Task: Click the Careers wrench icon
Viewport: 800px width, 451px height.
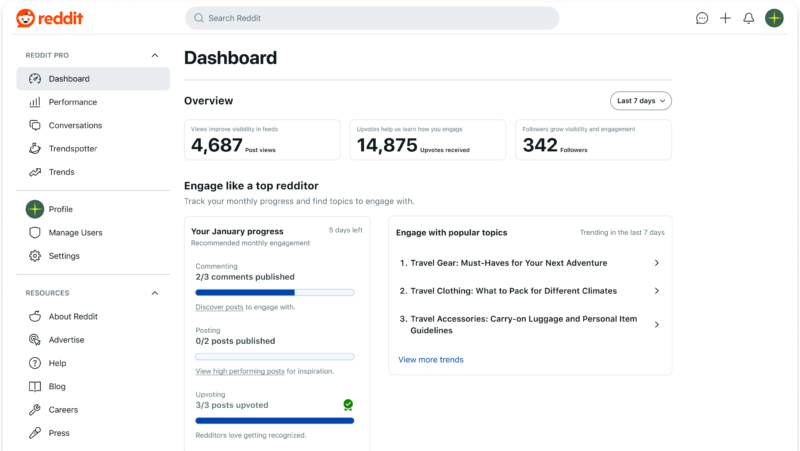Action: click(35, 410)
